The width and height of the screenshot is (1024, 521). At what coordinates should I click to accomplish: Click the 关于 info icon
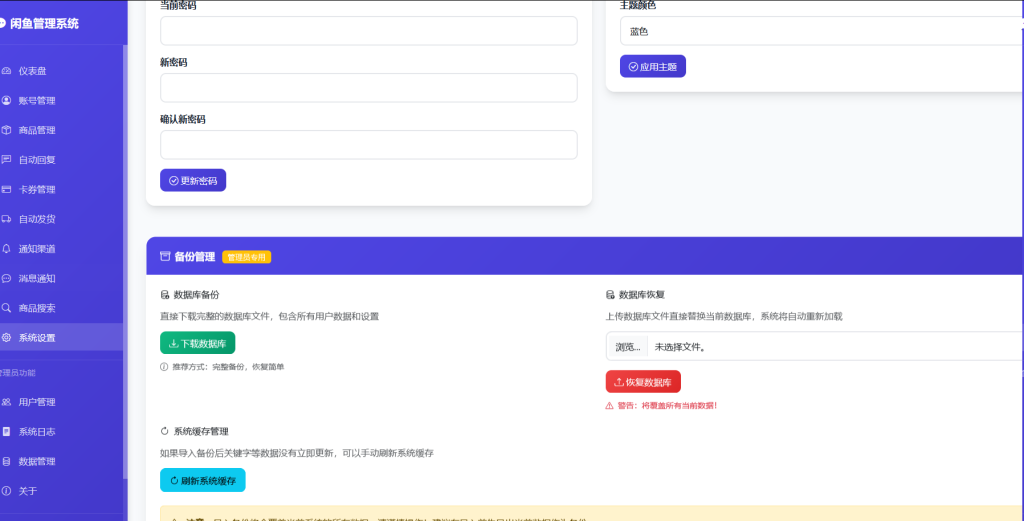point(7,490)
